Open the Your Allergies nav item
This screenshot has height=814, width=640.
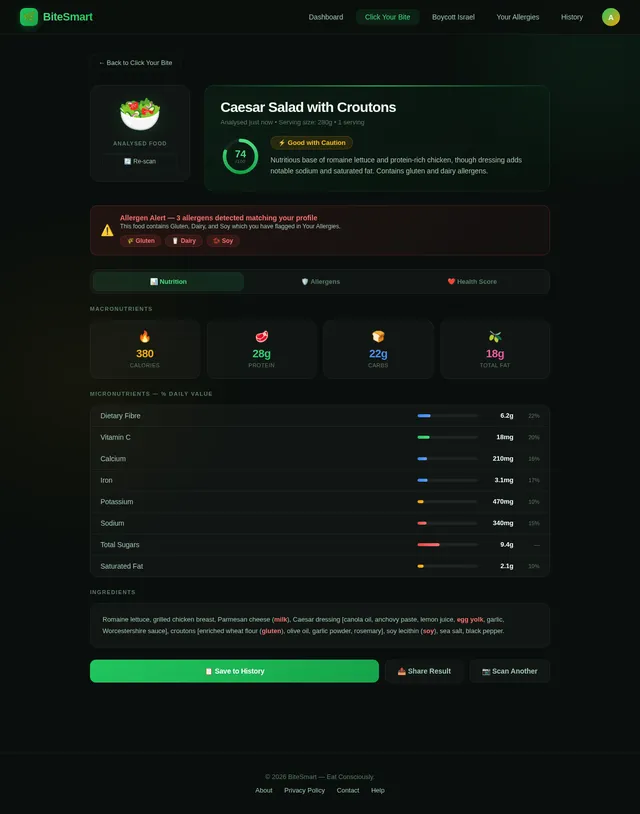coord(518,17)
